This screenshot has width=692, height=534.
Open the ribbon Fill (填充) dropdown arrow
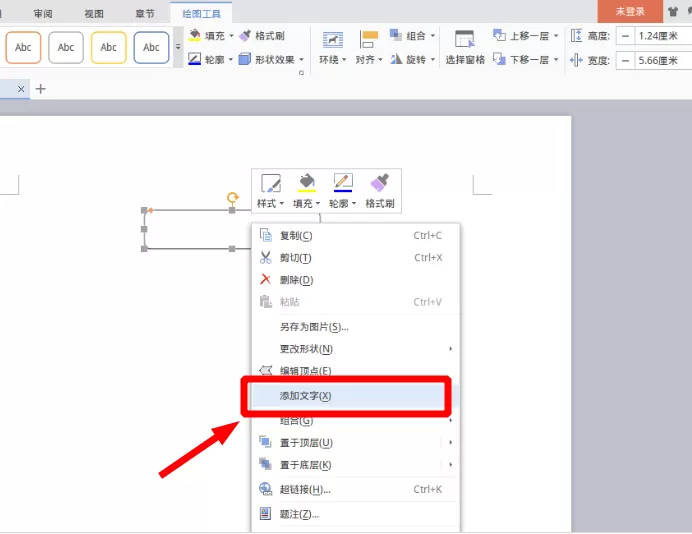point(231,36)
